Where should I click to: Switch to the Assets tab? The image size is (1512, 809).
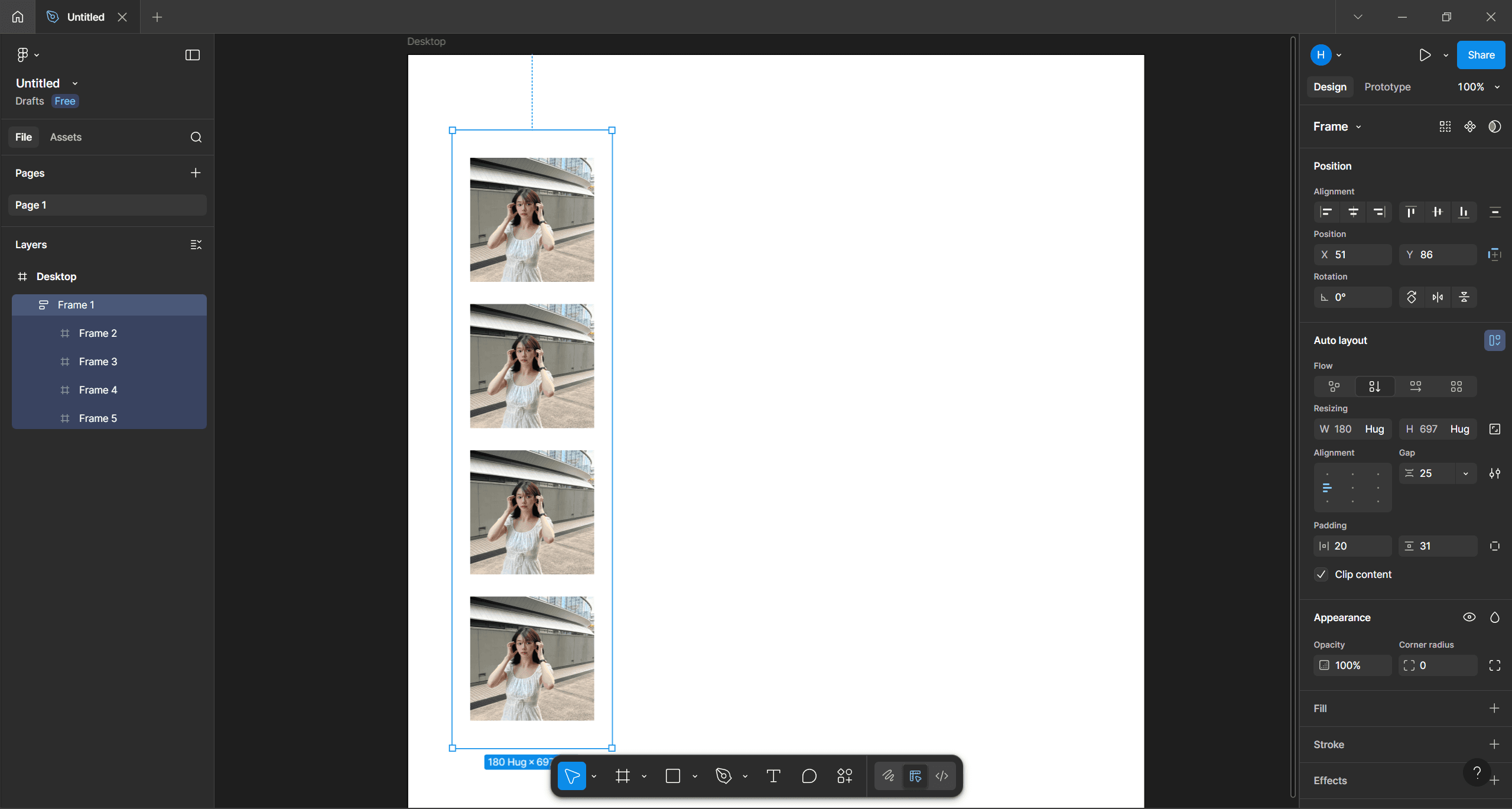pos(66,137)
